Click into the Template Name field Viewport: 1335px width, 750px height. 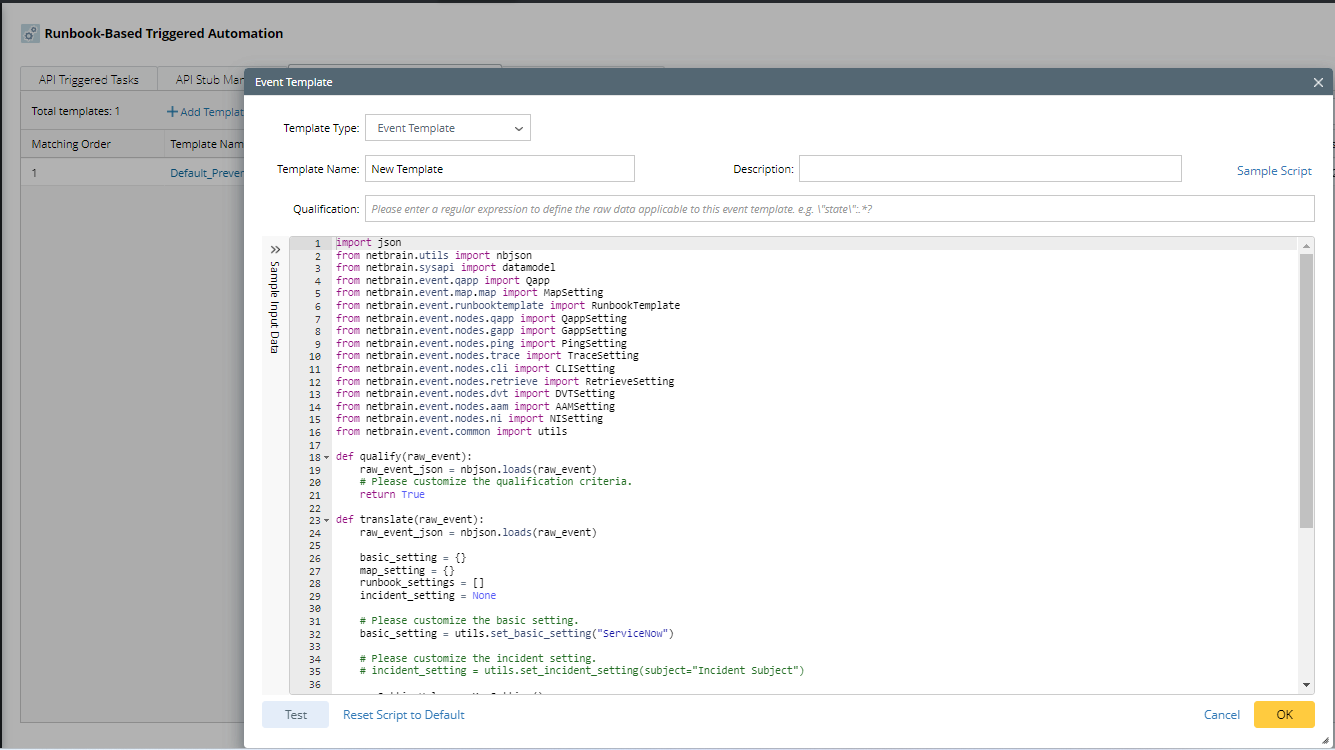500,169
